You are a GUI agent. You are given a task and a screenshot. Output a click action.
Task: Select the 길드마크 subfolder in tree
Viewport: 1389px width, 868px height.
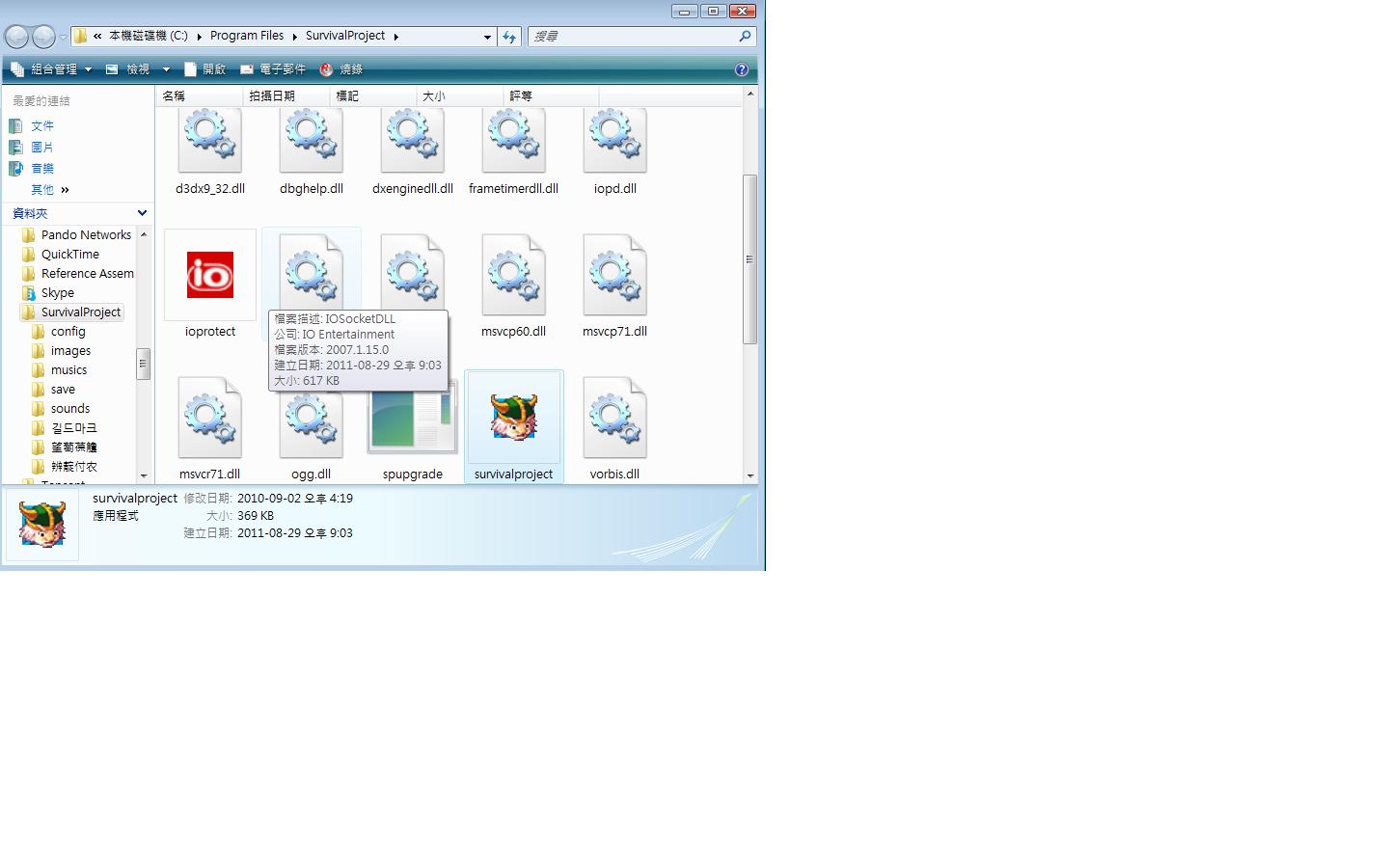(x=73, y=428)
